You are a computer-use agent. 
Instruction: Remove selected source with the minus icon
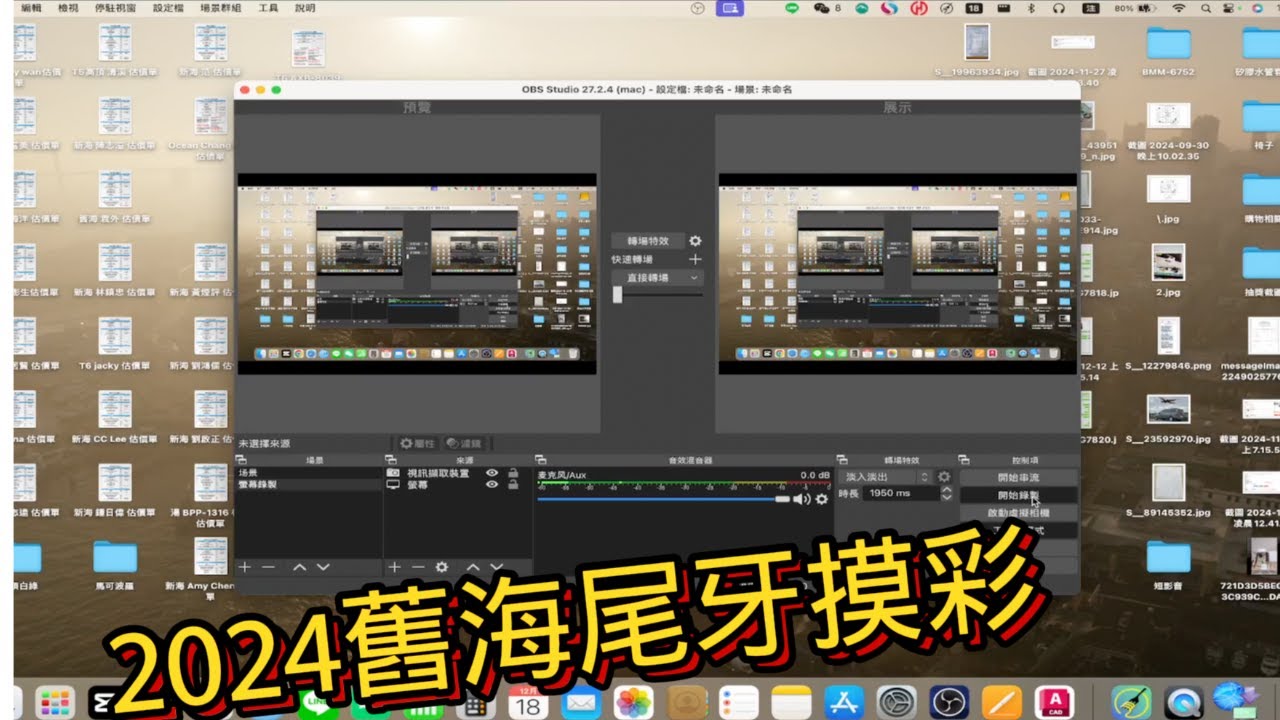click(x=418, y=567)
